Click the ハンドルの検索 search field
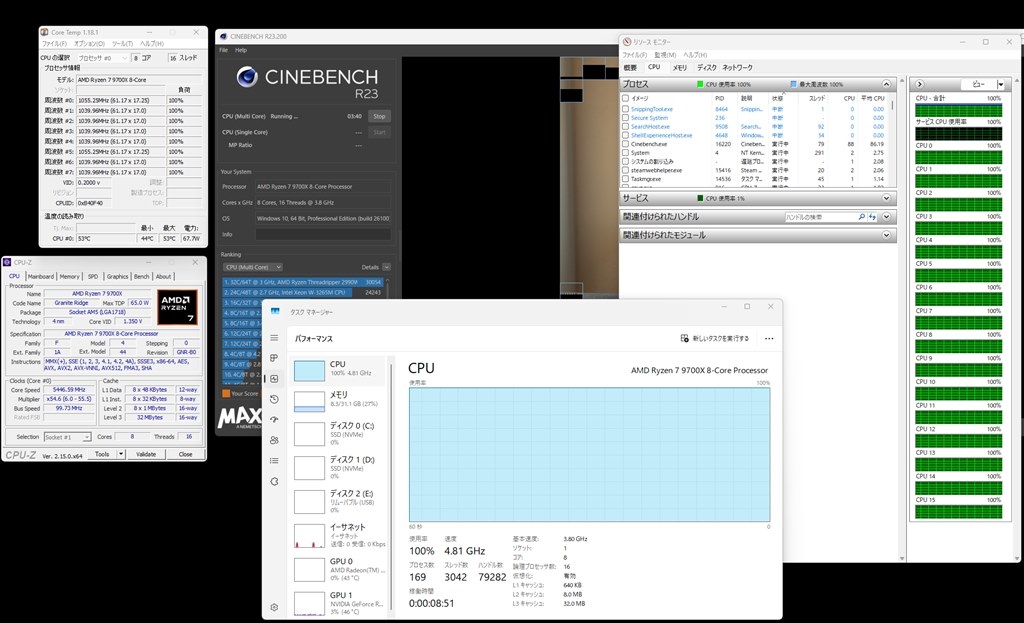The width and height of the screenshot is (1024, 623). tap(820, 217)
